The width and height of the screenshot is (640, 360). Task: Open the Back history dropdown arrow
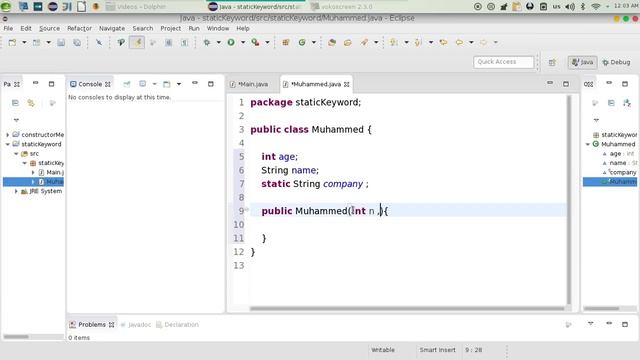coord(471,42)
